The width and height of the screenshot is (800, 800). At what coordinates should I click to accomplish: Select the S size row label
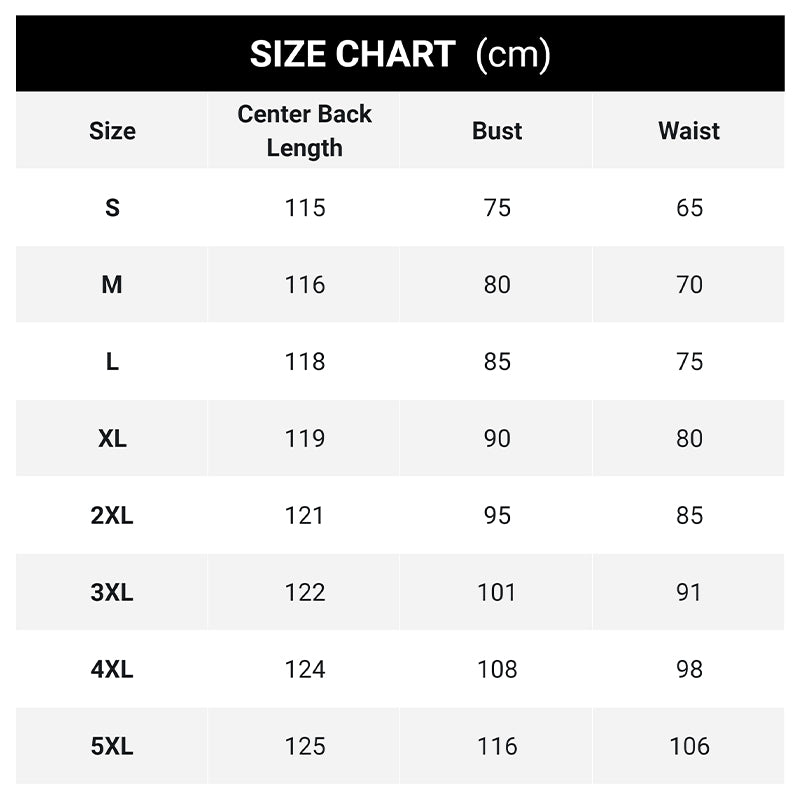(112, 208)
